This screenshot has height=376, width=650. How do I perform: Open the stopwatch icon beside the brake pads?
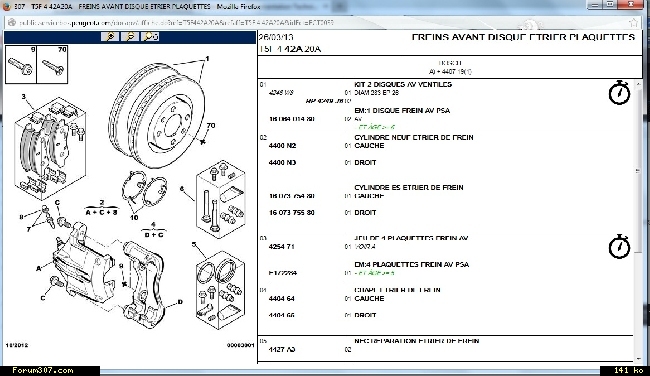point(619,246)
